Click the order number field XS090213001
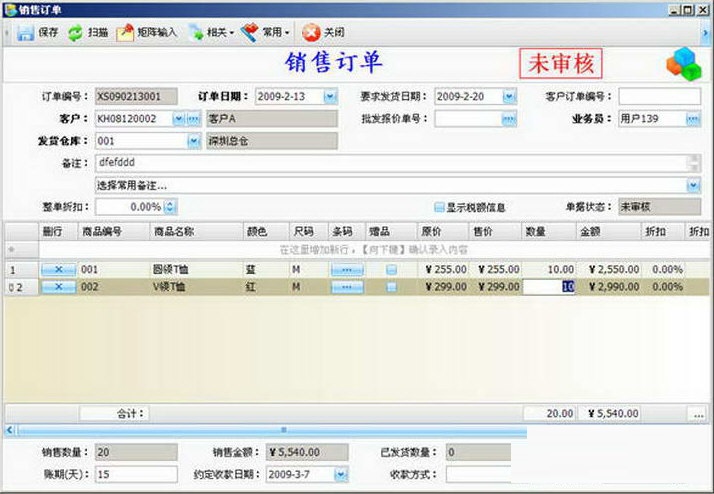The height and width of the screenshot is (494, 714). point(136,97)
